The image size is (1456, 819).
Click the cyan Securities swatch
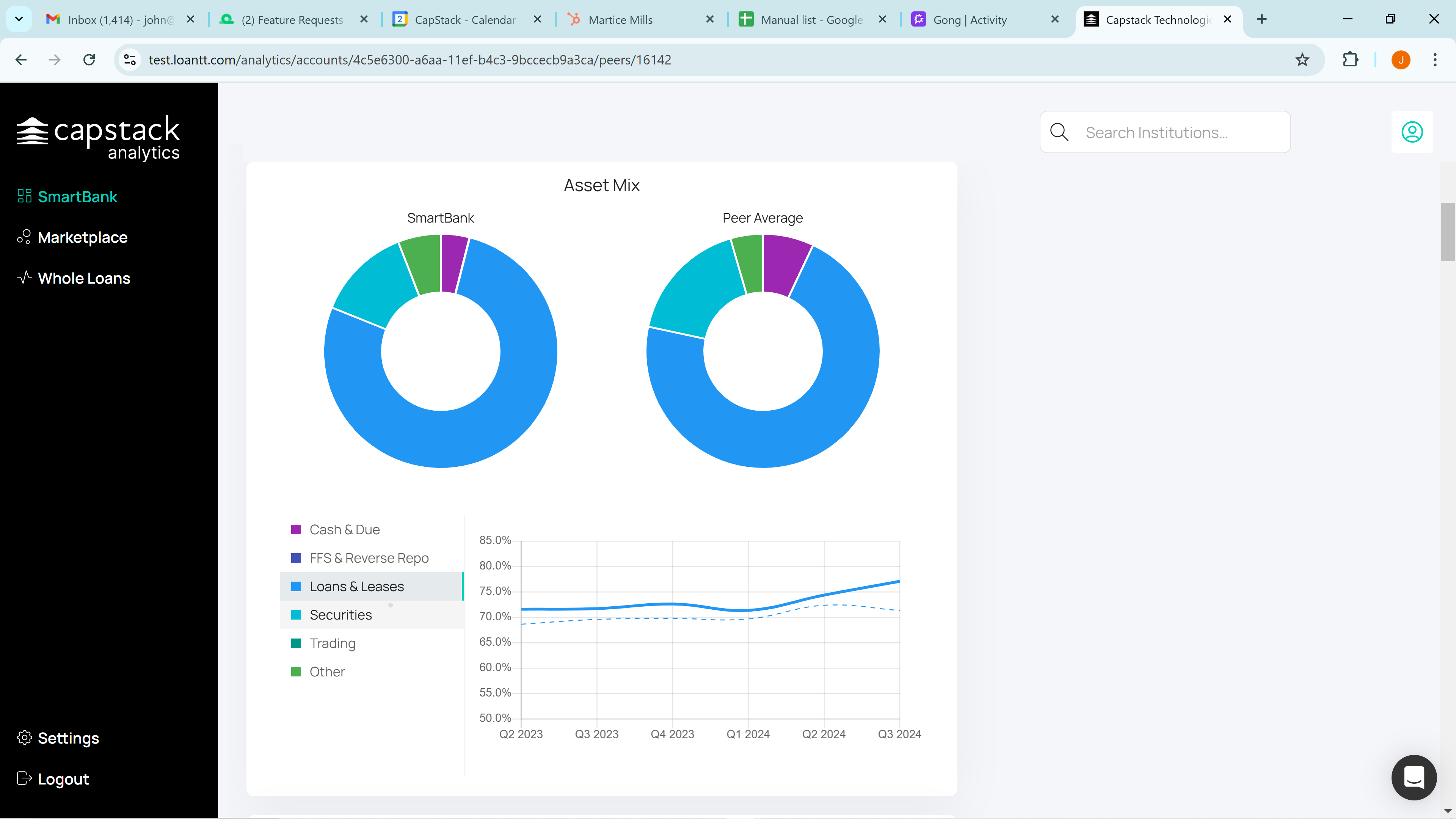296,615
